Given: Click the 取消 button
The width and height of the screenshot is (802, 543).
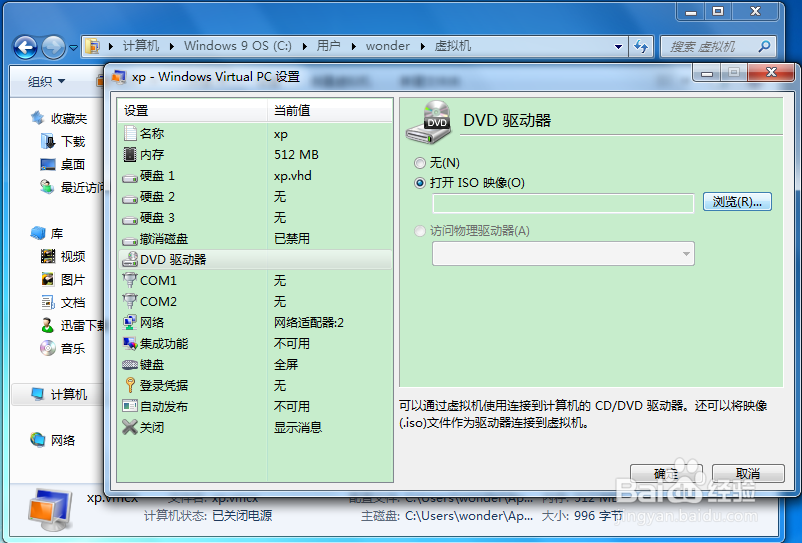Looking at the screenshot, I should [748, 473].
